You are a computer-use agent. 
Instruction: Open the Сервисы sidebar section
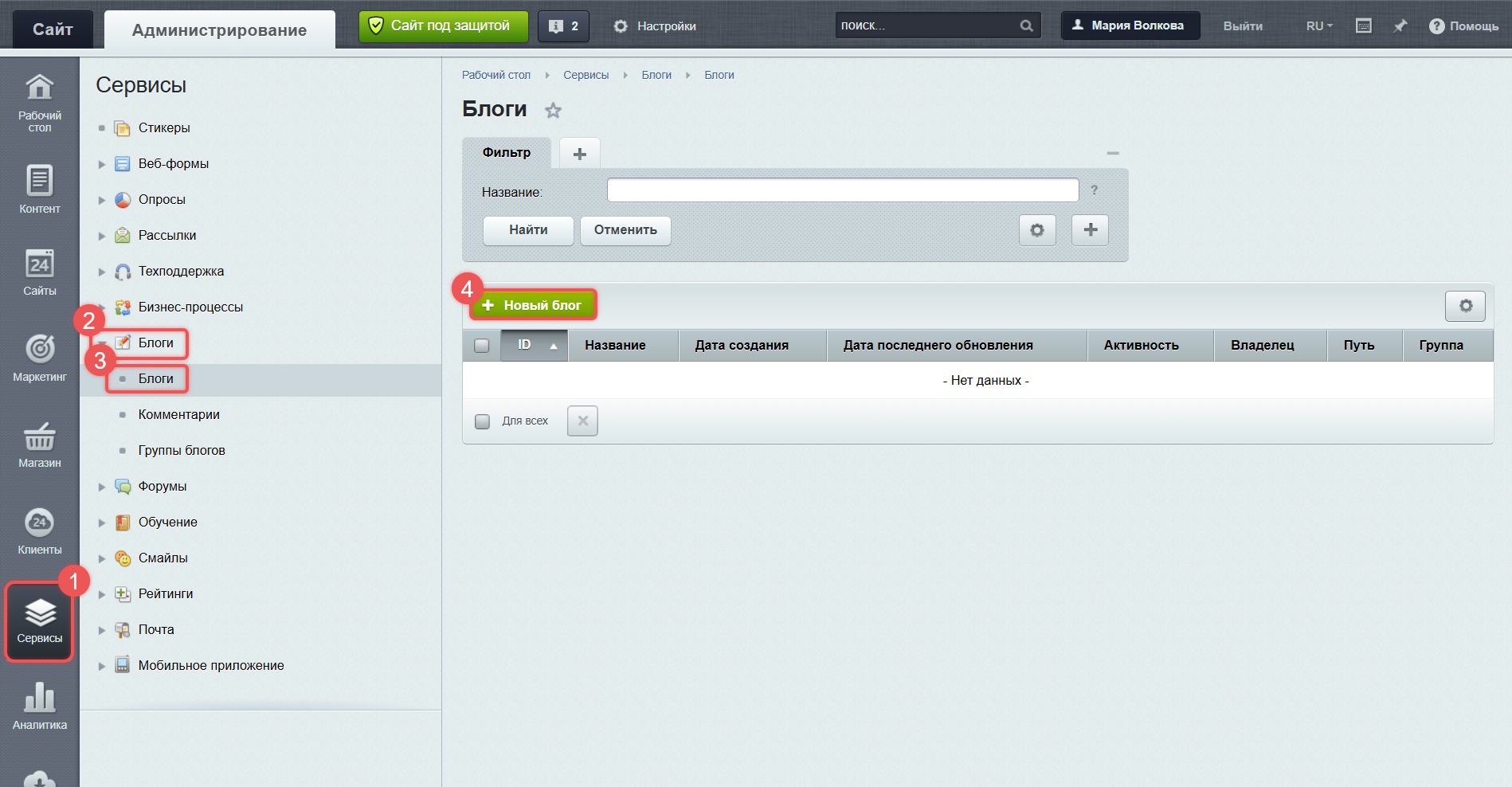point(40,622)
